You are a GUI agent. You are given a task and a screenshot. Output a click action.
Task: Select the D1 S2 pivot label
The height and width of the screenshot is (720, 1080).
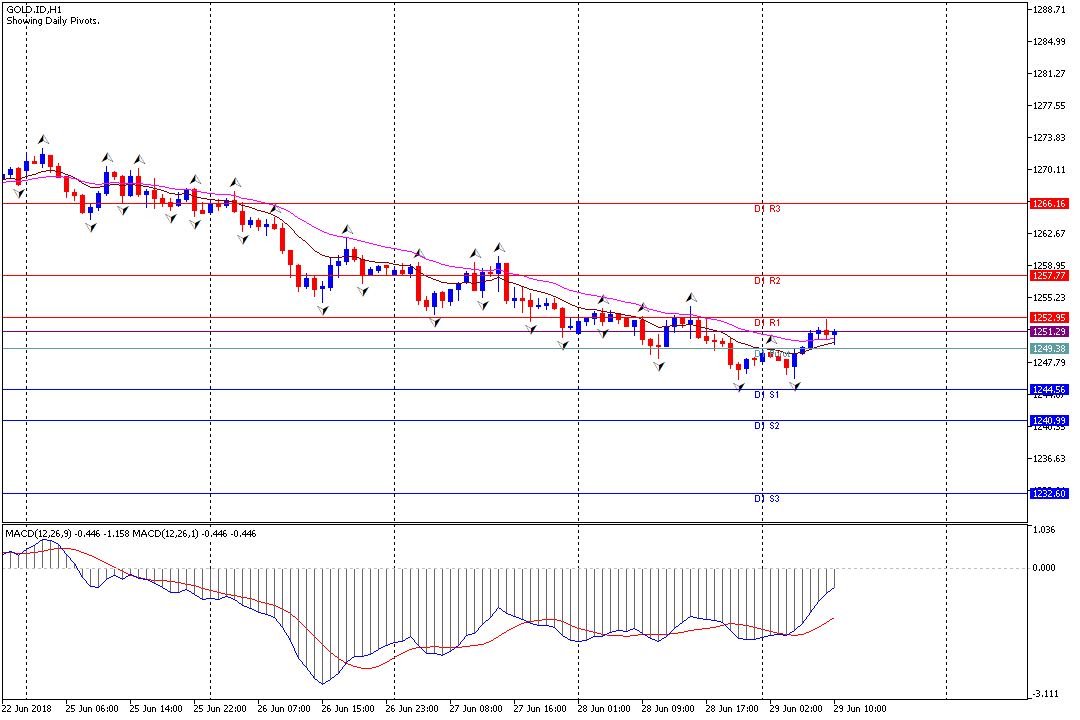point(767,426)
